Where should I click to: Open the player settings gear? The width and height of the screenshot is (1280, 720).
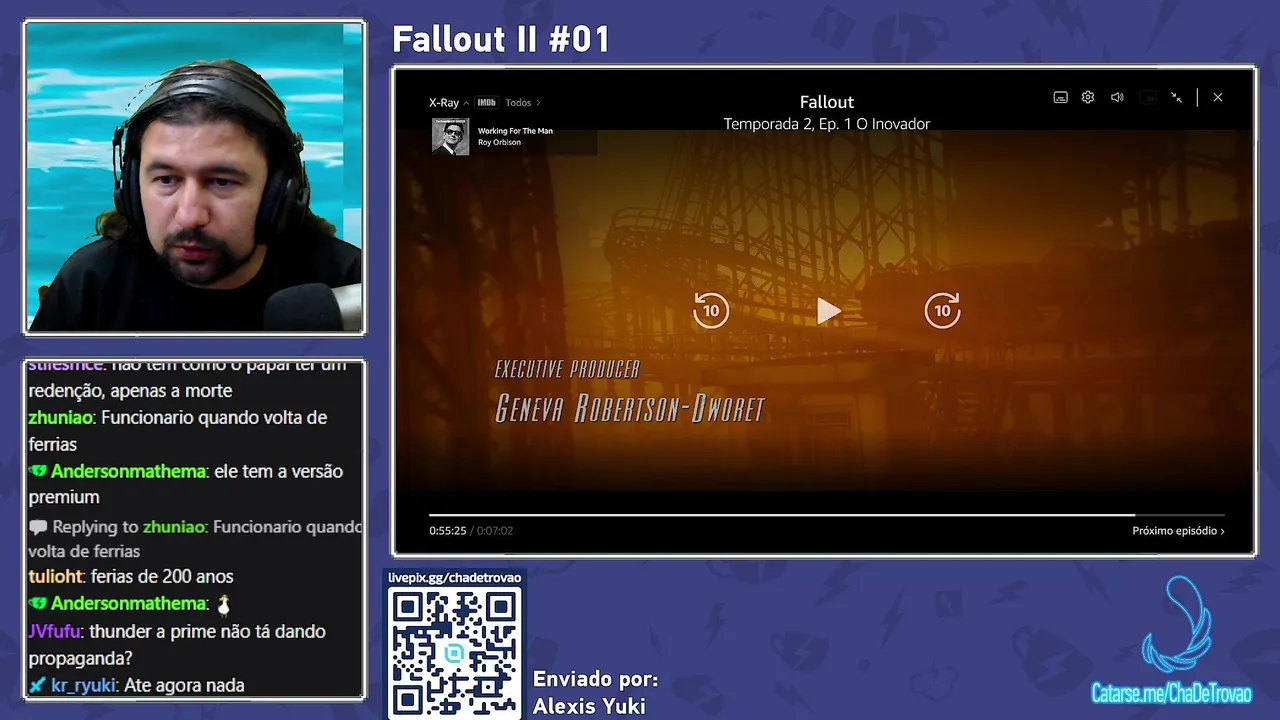pyautogui.click(x=1088, y=97)
